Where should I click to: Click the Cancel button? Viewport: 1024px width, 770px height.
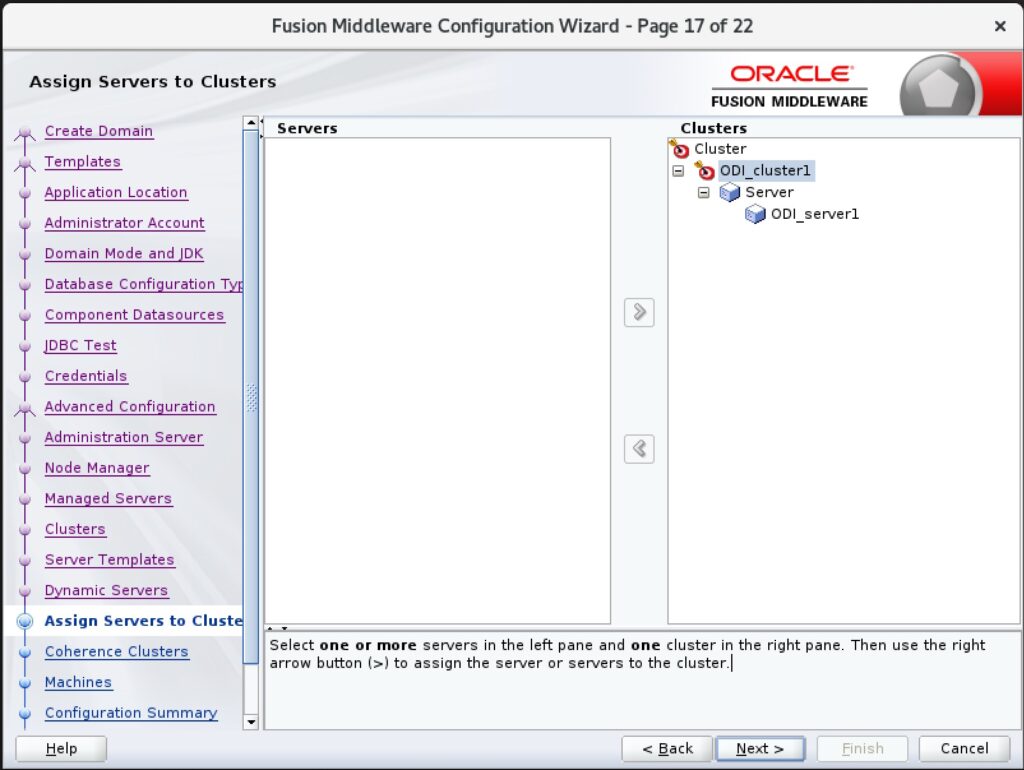coord(964,748)
